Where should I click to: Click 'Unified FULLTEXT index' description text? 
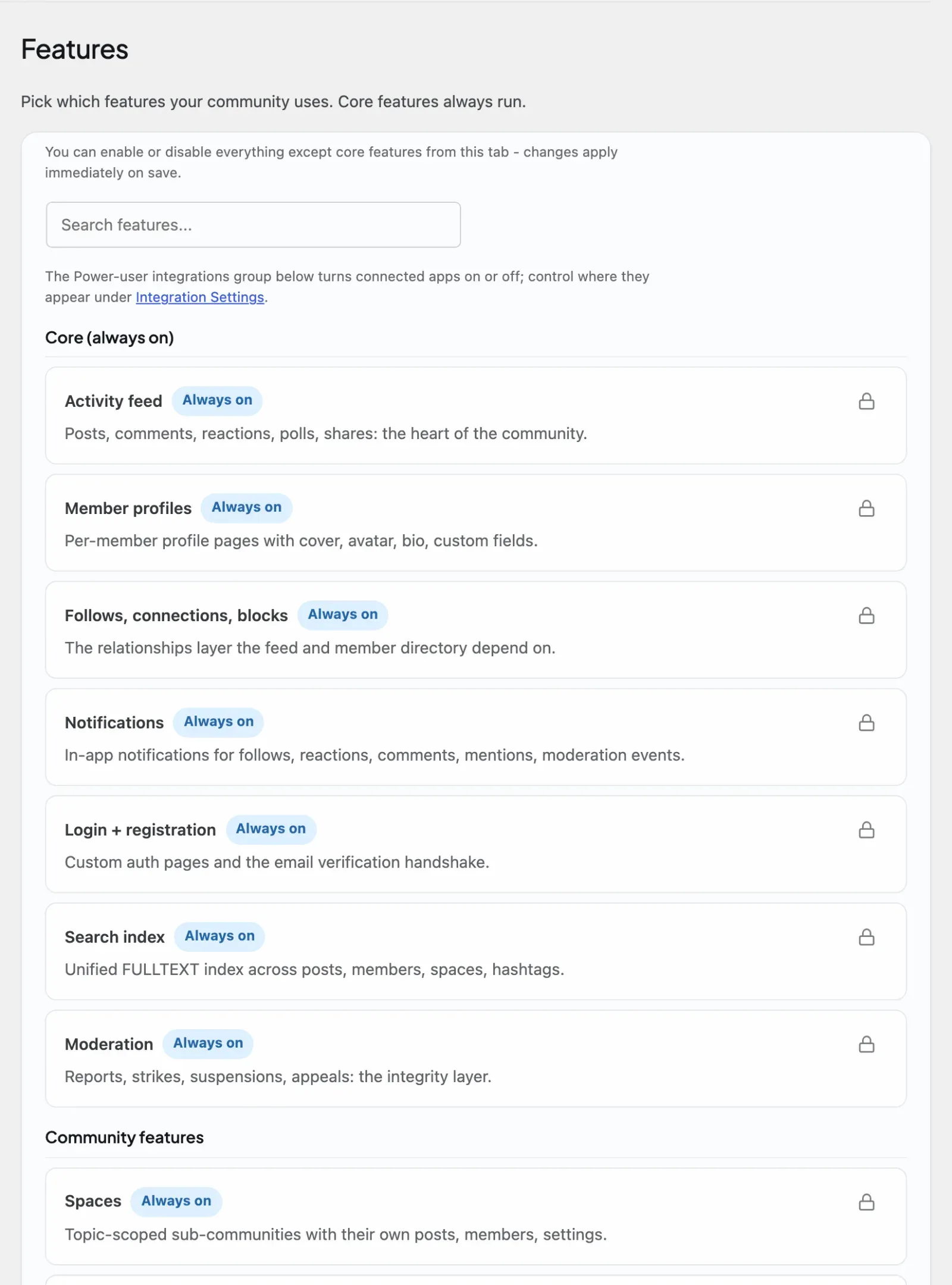[x=314, y=969]
